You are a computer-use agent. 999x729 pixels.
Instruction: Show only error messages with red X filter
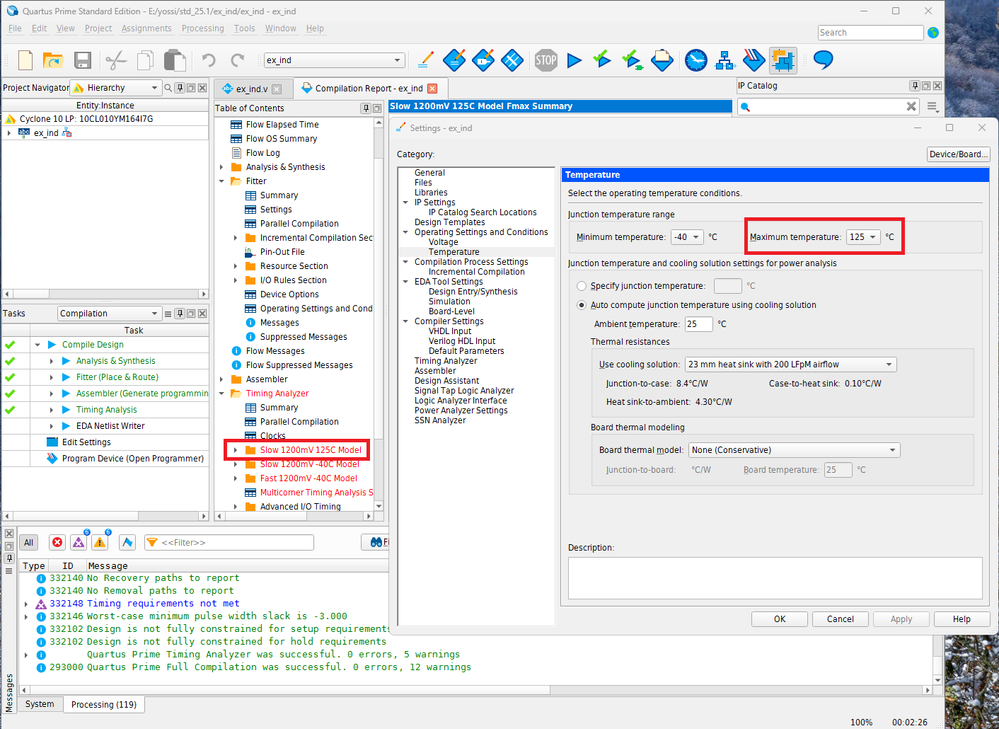tap(57, 542)
